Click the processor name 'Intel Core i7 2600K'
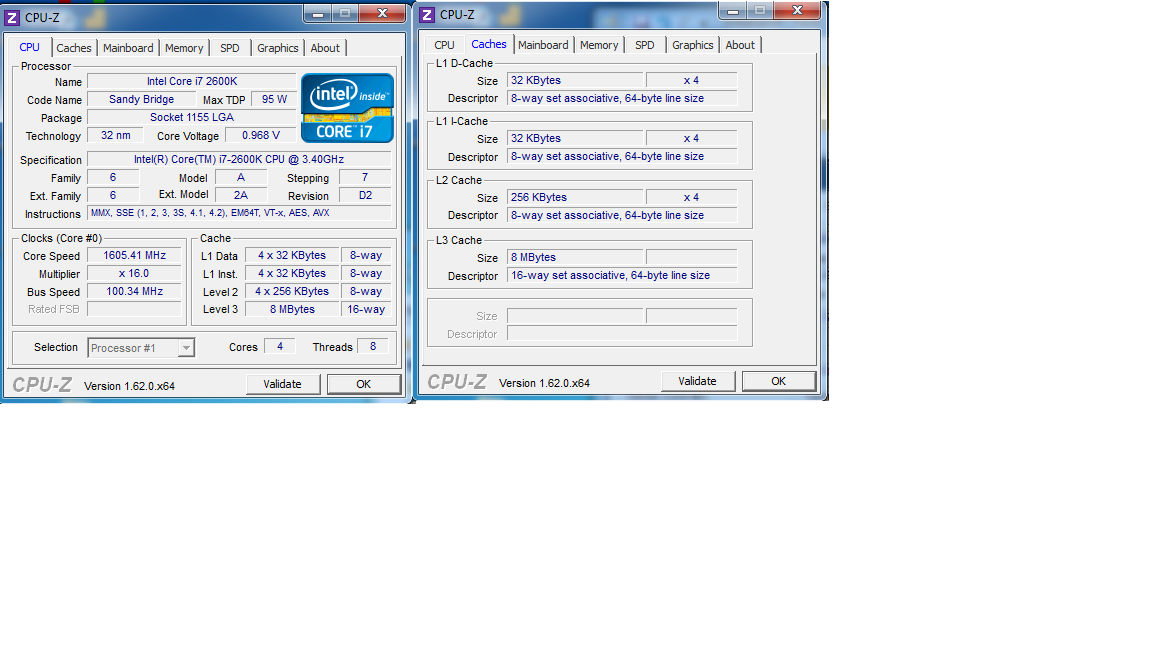This screenshot has width=1152, height=648. (x=192, y=82)
